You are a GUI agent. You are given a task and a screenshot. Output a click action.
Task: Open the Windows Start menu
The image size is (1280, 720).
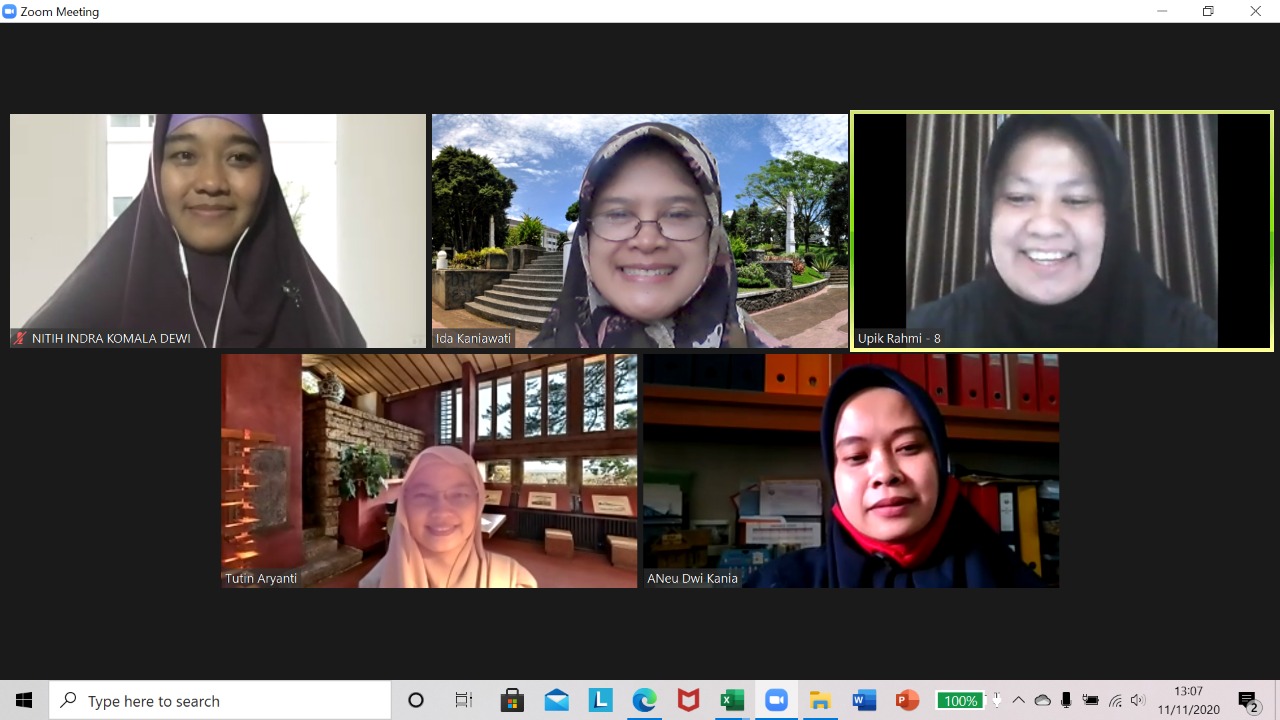coord(24,701)
